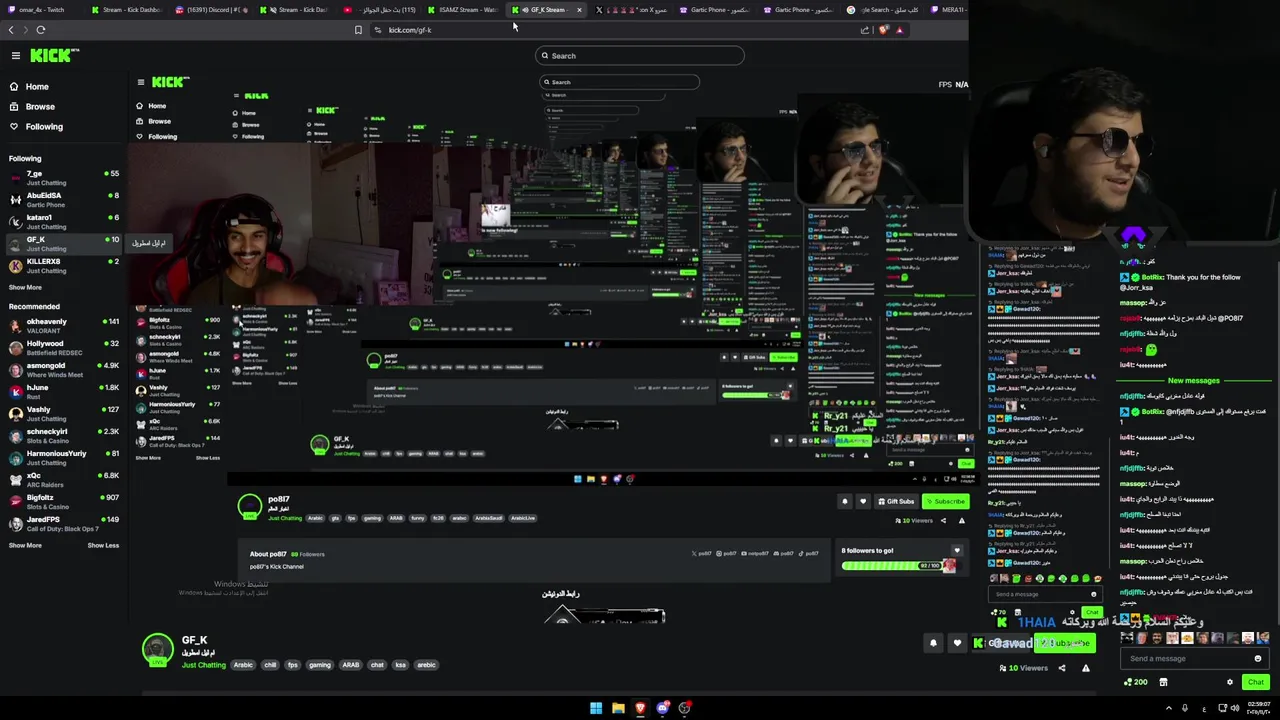Open Windows Start menu on taskbar
The width and height of the screenshot is (1280, 720).
click(x=596, y=708)
